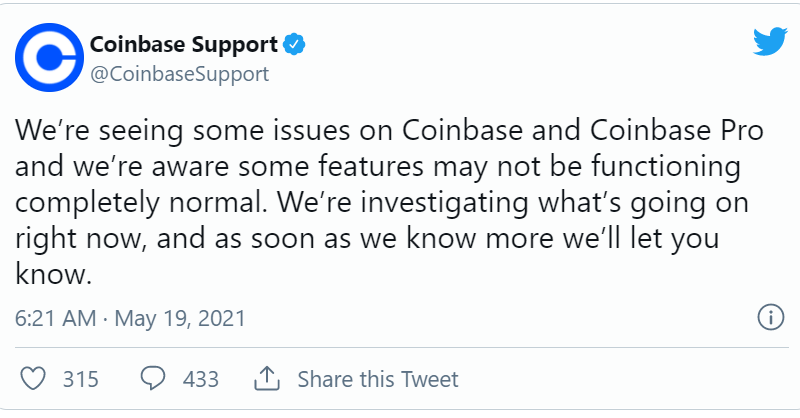Open the Coinbase Support display name
The image size is (800, 418).
click(x=184, y=45)
